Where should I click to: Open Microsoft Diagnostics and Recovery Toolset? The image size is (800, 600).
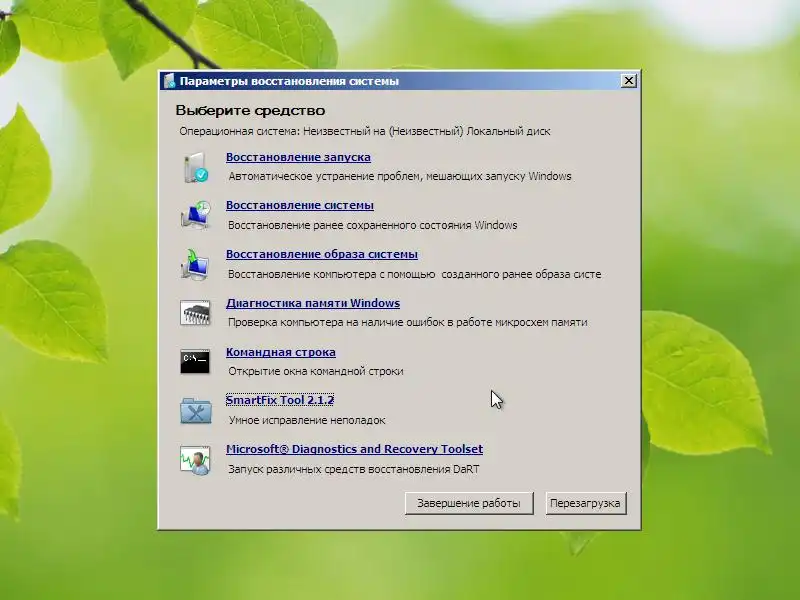(354, 449)
